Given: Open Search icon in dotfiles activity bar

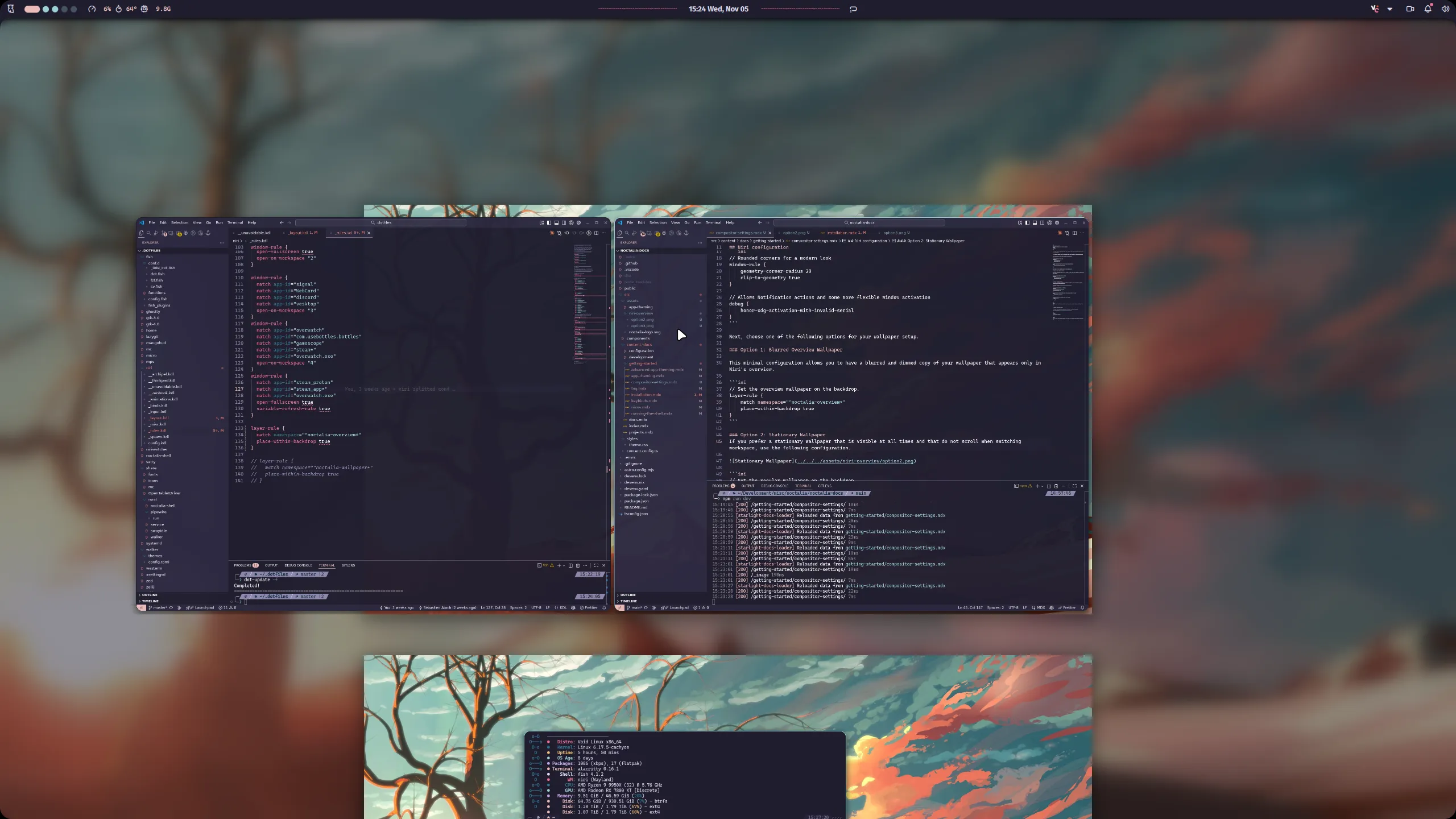Looking at the screenshot, I should pyautogui.click(x=148, y=233).
